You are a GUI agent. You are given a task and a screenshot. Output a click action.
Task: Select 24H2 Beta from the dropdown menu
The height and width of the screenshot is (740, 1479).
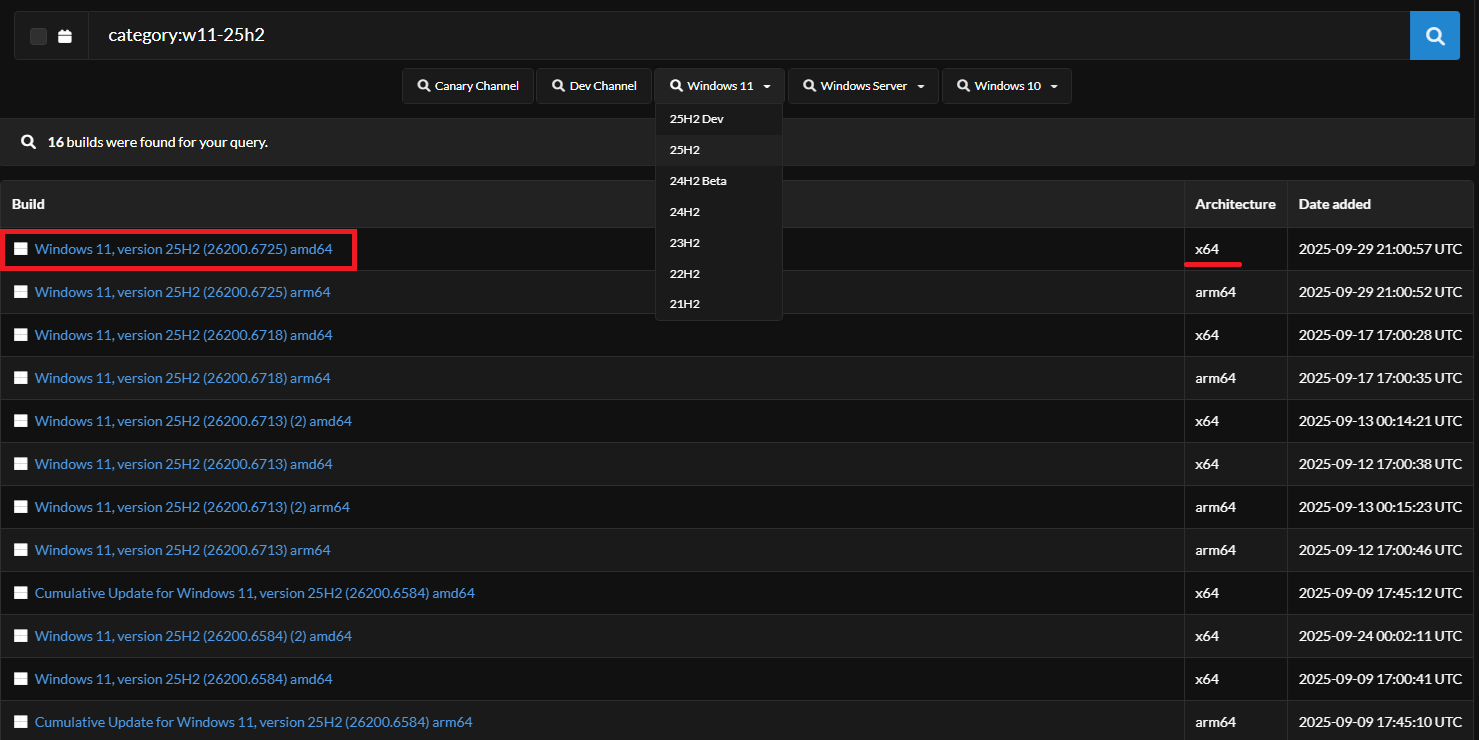(719, 181)
